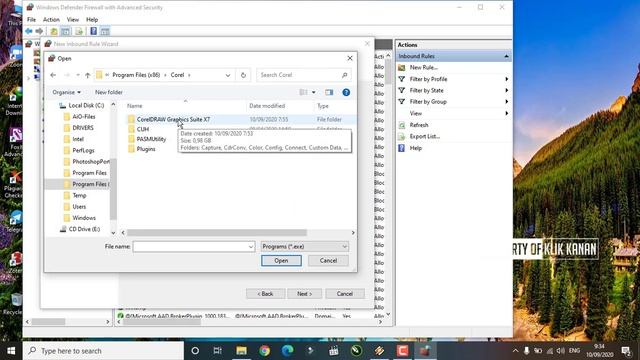Open Google Chrome from the taskbar
This screenshot has width=640, height=360.
(264, 351)
